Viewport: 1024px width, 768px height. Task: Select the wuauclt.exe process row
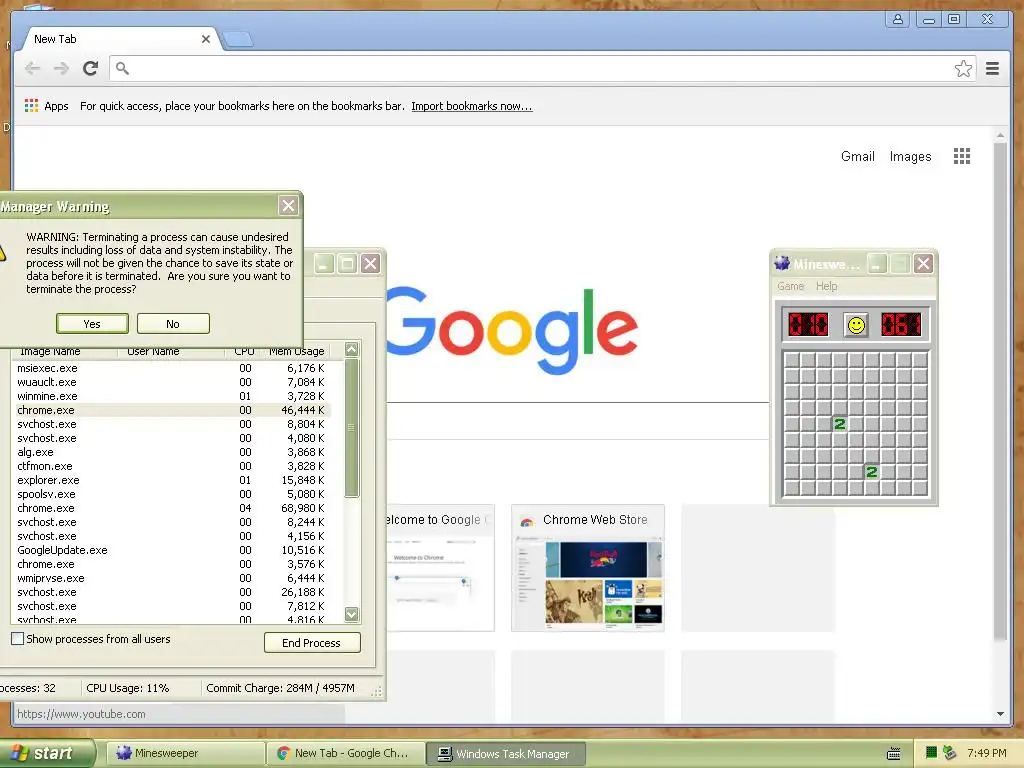pyautogui.click(x=173, y=382)
